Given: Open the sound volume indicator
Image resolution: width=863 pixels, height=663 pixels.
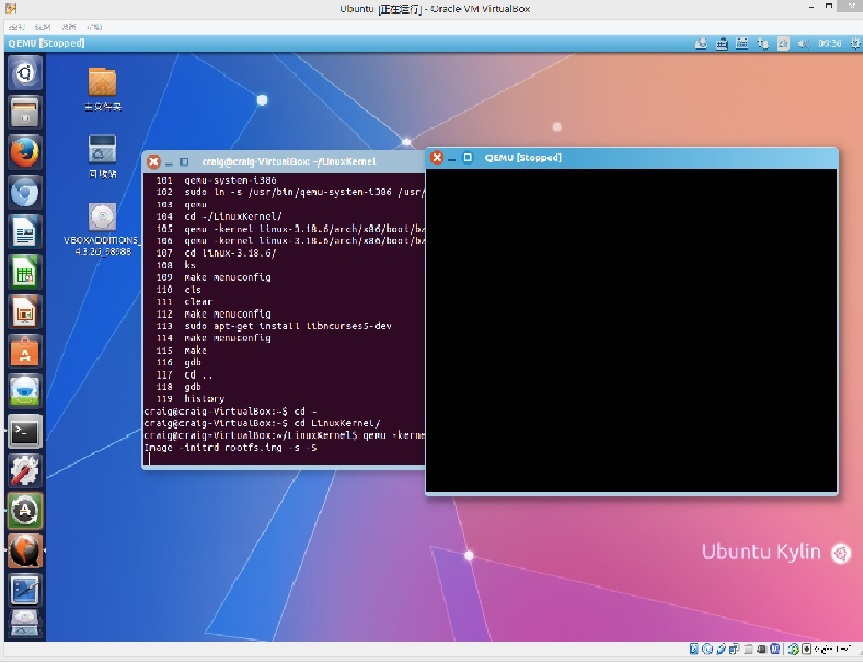Looking at the screenshot, I should click(x=803, y=43).
